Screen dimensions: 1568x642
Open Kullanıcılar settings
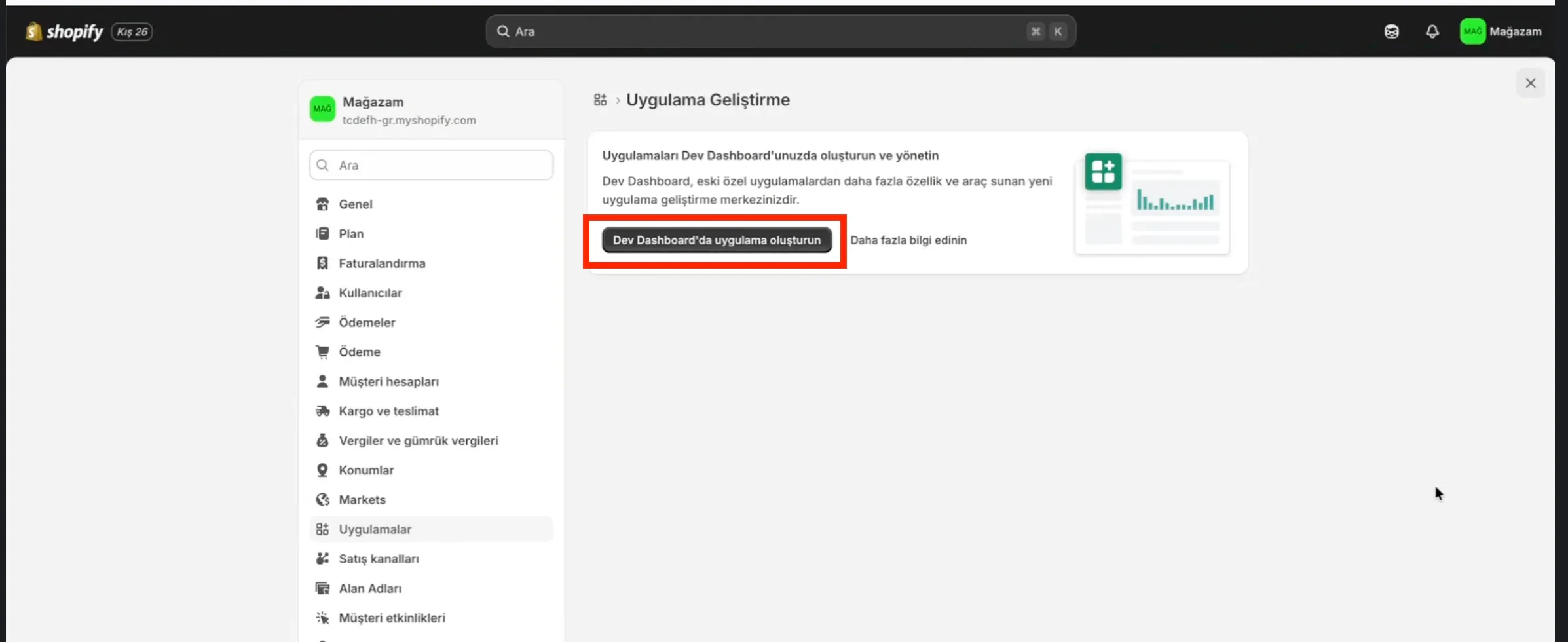pyautogui.click(x=431, y=293)
